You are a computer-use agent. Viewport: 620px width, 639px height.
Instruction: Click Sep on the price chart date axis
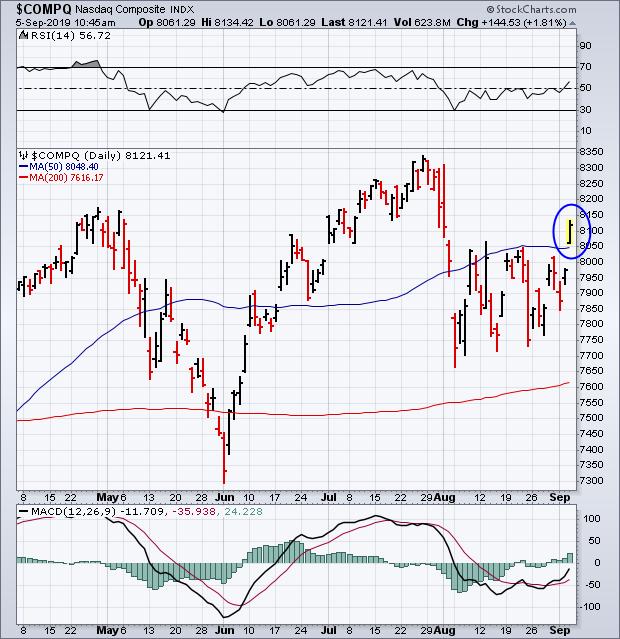point(560,498)
